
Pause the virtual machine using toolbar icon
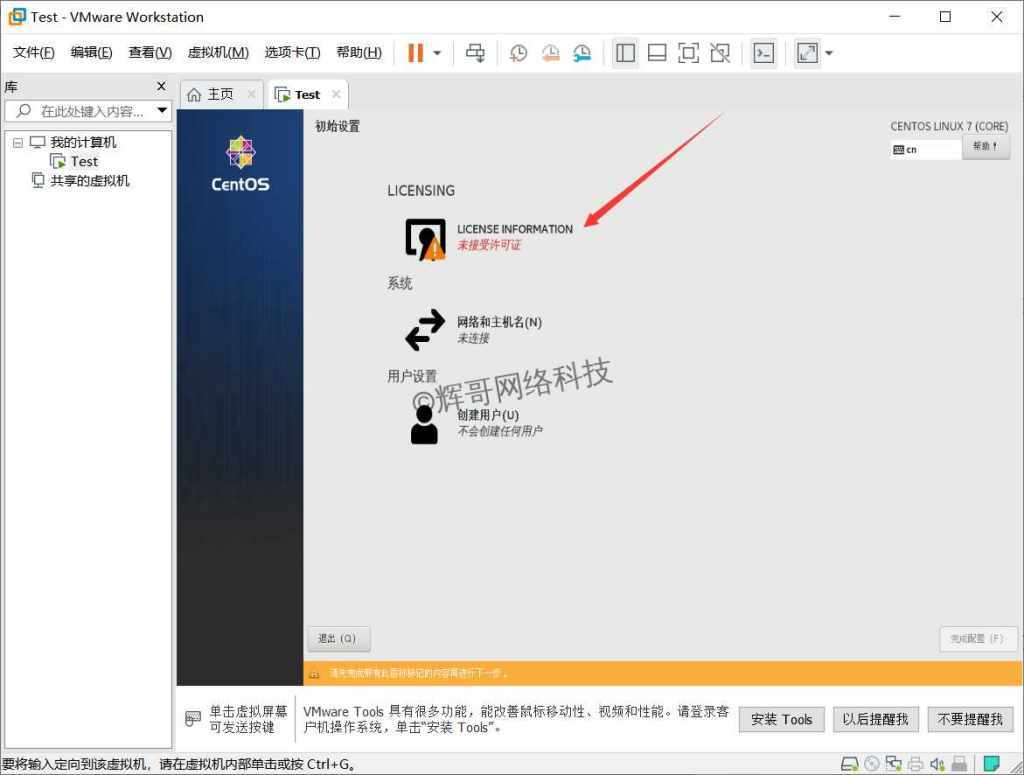[x=415, y=53]
